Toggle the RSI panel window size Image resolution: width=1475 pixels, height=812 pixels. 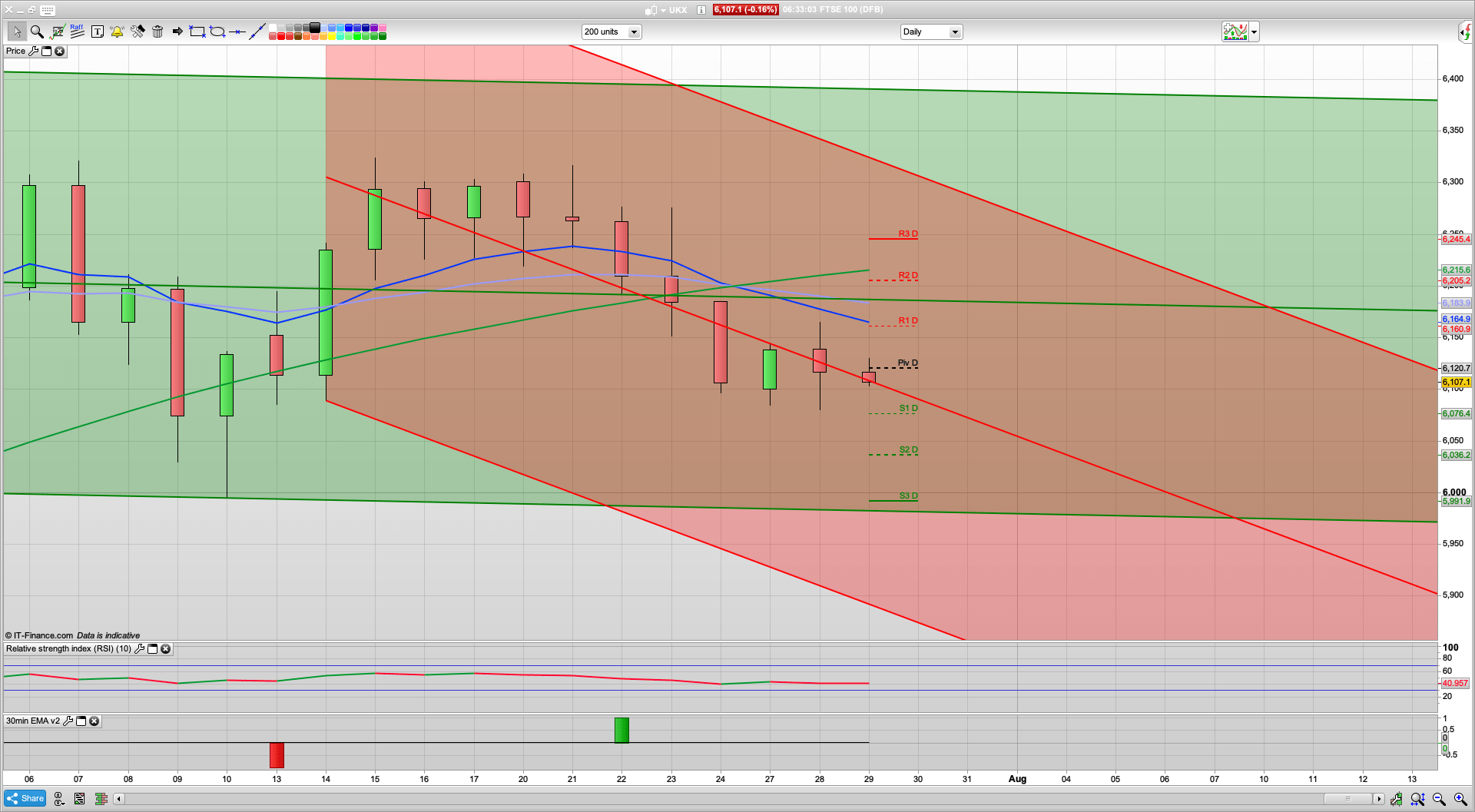(x=152, y=649)
